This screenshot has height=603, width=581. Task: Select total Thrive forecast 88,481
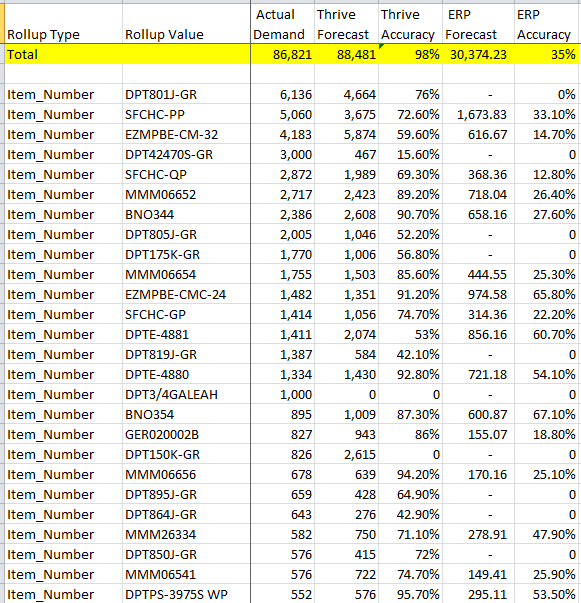click(346, 54)
